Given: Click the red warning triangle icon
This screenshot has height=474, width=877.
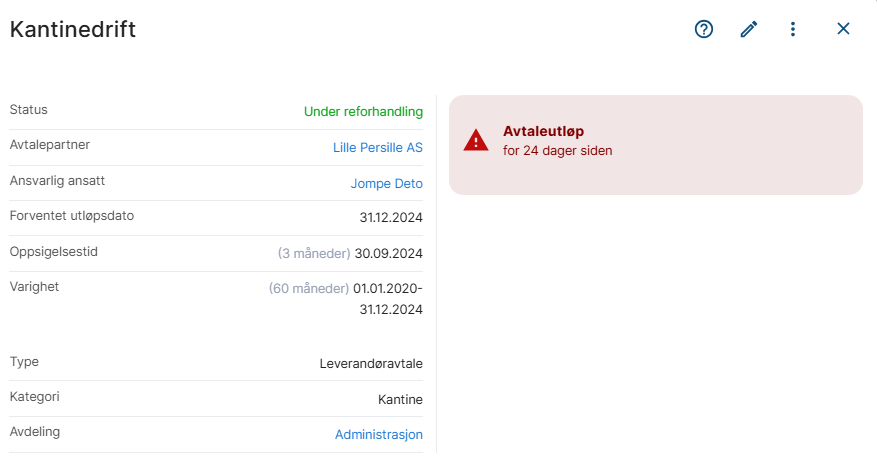Looking at the screenshot, I should click(x=476, y=140).
